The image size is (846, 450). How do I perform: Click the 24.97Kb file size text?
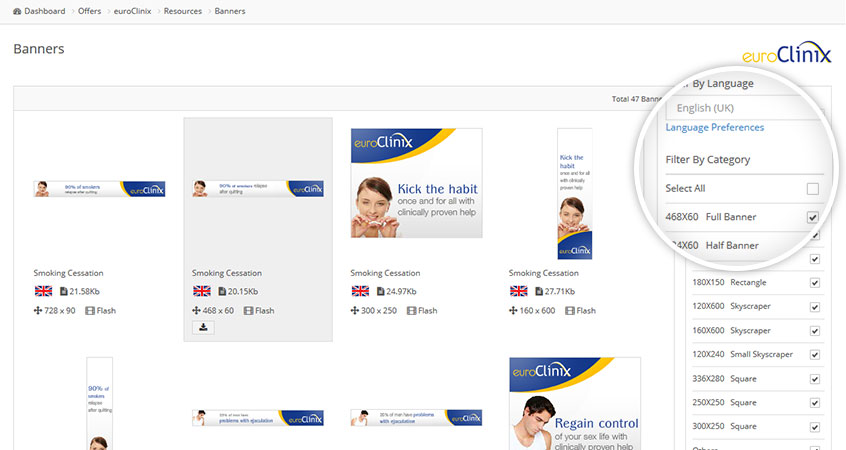tap(401, 291)
